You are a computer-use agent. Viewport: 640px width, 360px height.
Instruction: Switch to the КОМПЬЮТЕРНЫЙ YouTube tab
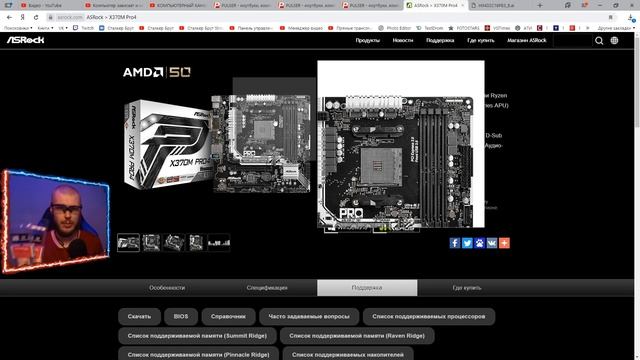[178, 5]
